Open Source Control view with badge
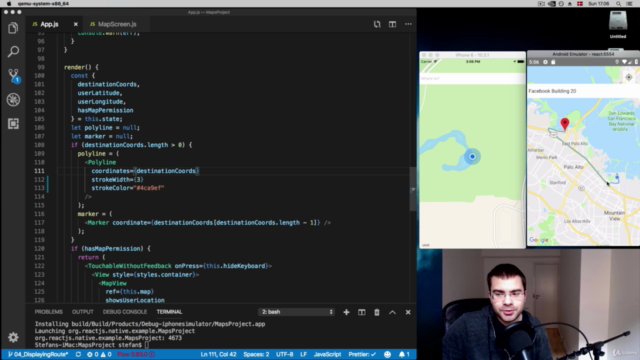The height and width of the screenshot is (360, 640). click(x=13, y=76)
